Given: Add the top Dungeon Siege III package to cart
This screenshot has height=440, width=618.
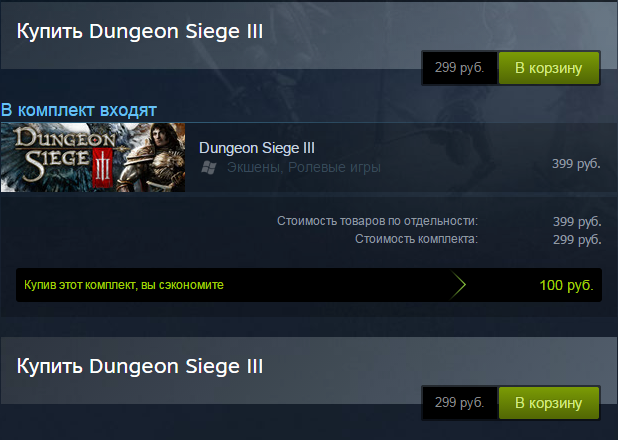Looking at the screenshot, I should coord(549,68).
